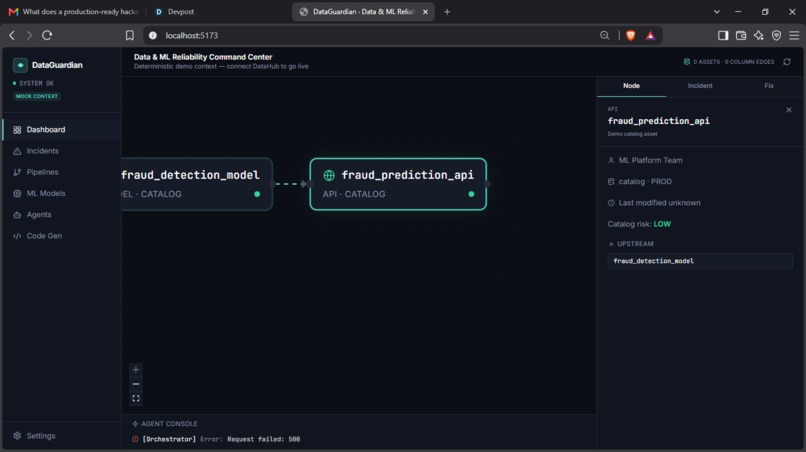The image size is (806, 452).
Task: Open the tab search dropdown arrow
Action: tap(717, 12)
